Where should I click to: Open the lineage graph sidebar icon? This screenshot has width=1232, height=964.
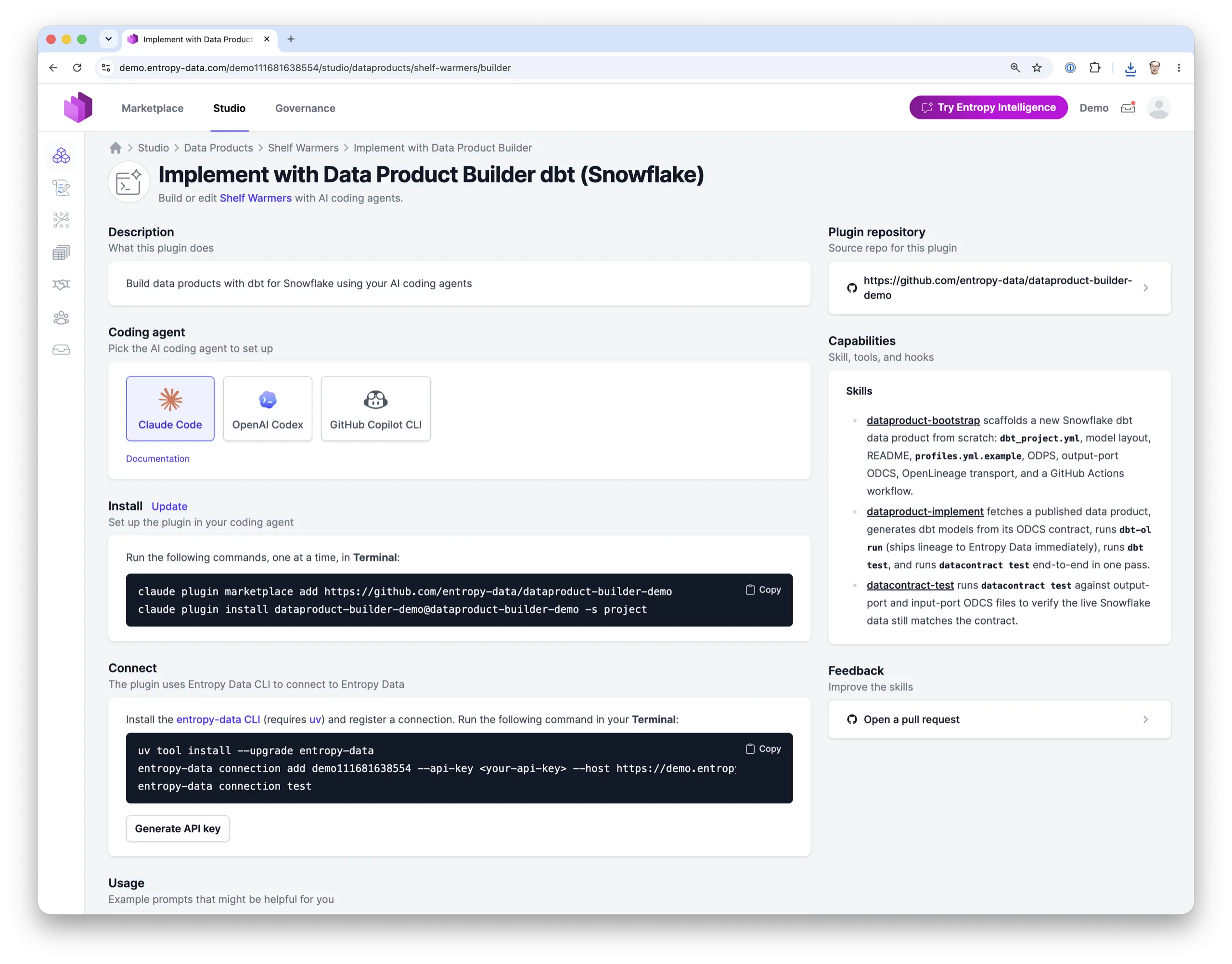61,219
